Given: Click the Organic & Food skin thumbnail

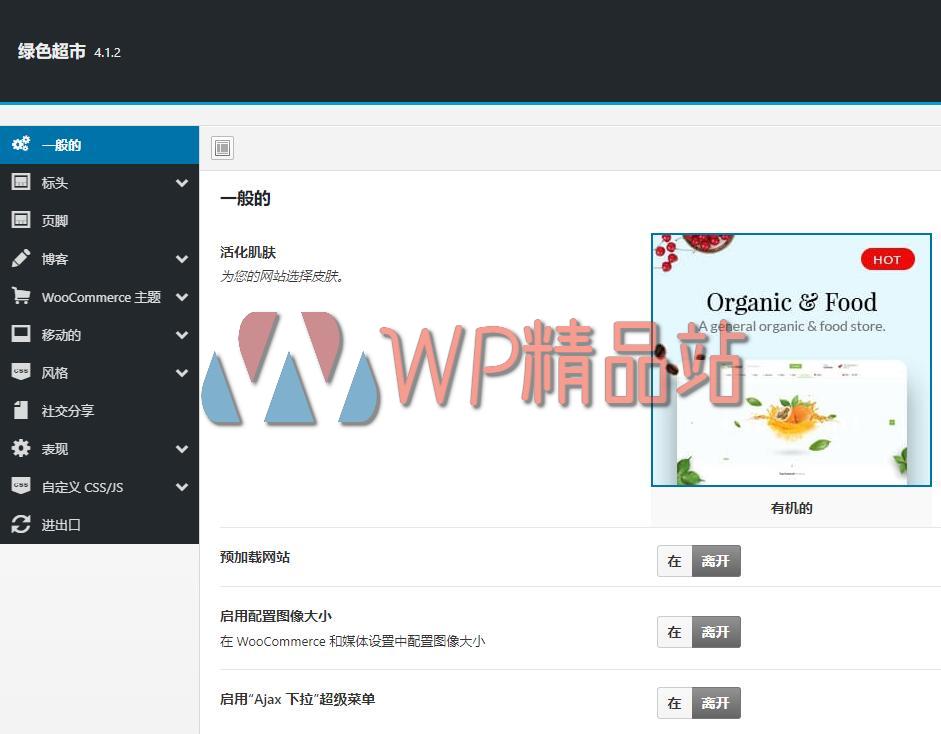Looking at the screenshot, I should point(790,360).
